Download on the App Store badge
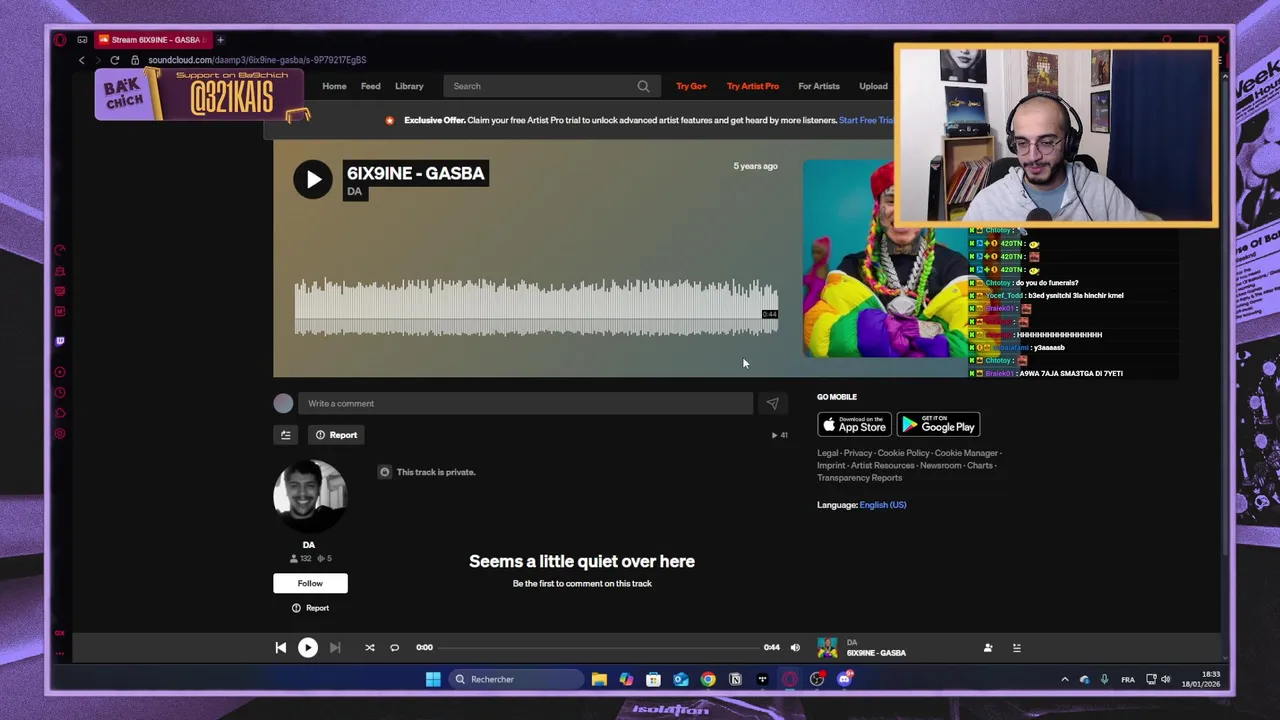The width and height of the screenshot is (1280, 720). point(854,425)
